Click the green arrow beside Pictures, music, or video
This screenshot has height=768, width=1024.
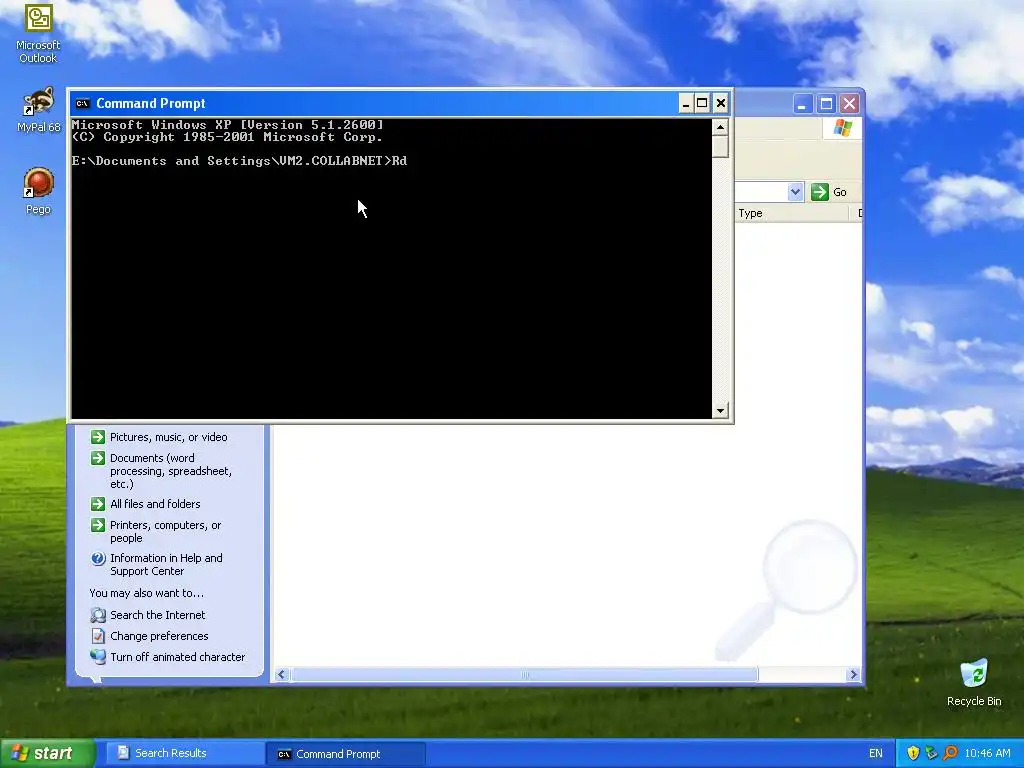point(98,437)
